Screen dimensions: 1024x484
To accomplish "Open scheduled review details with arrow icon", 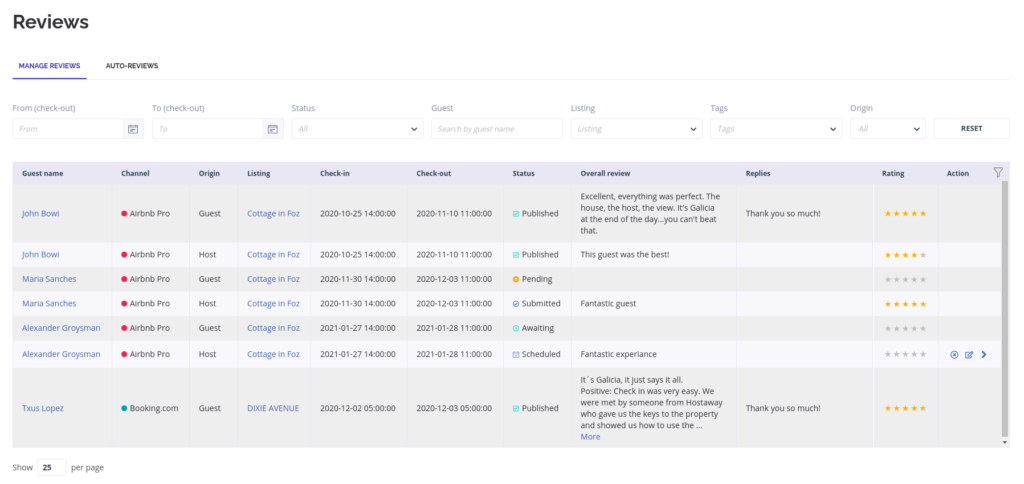I will (984, 354).
